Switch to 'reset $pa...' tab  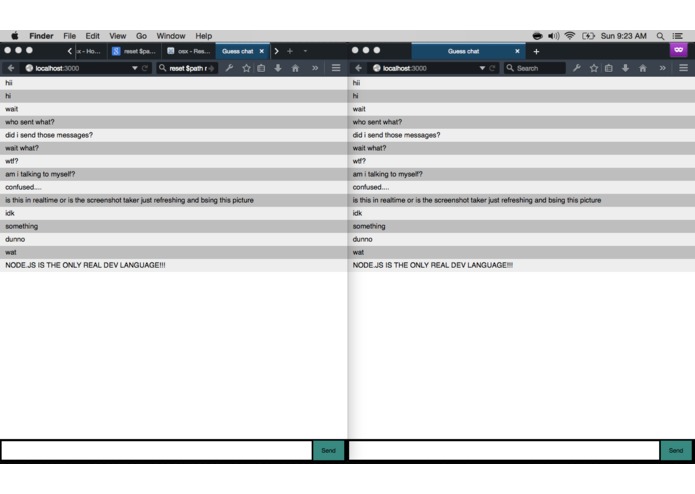[x=134, y=51]
